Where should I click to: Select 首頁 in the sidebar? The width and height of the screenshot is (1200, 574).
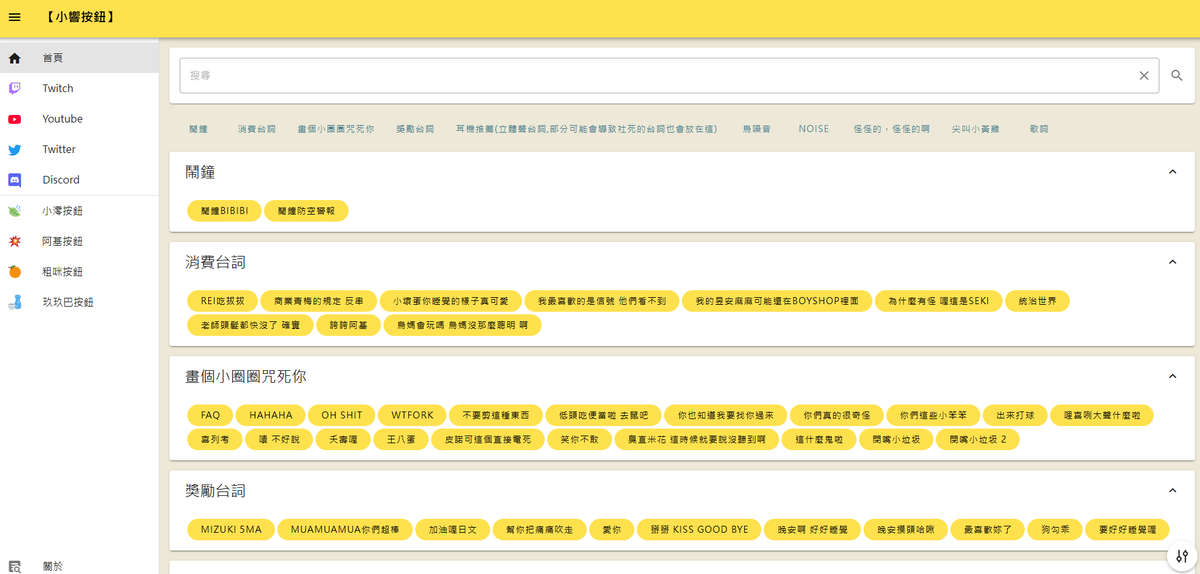(x=79, y=58)
